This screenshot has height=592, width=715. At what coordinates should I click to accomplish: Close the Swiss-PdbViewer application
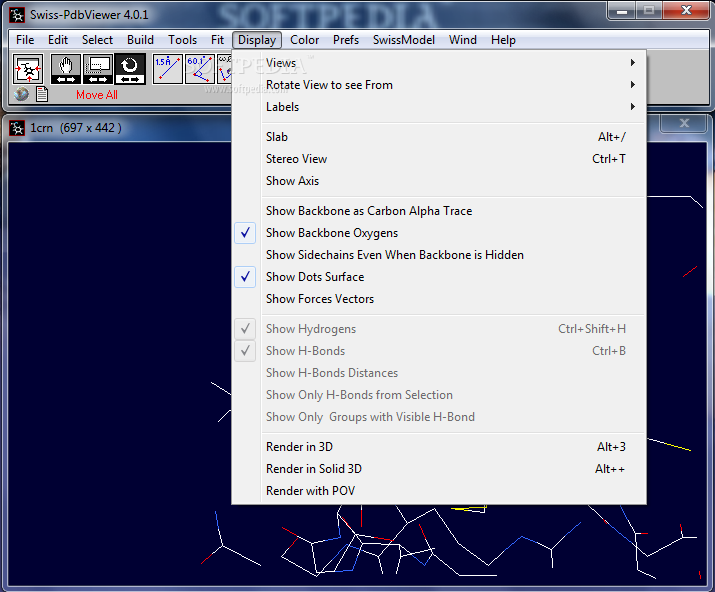click(x=686, y=10)
